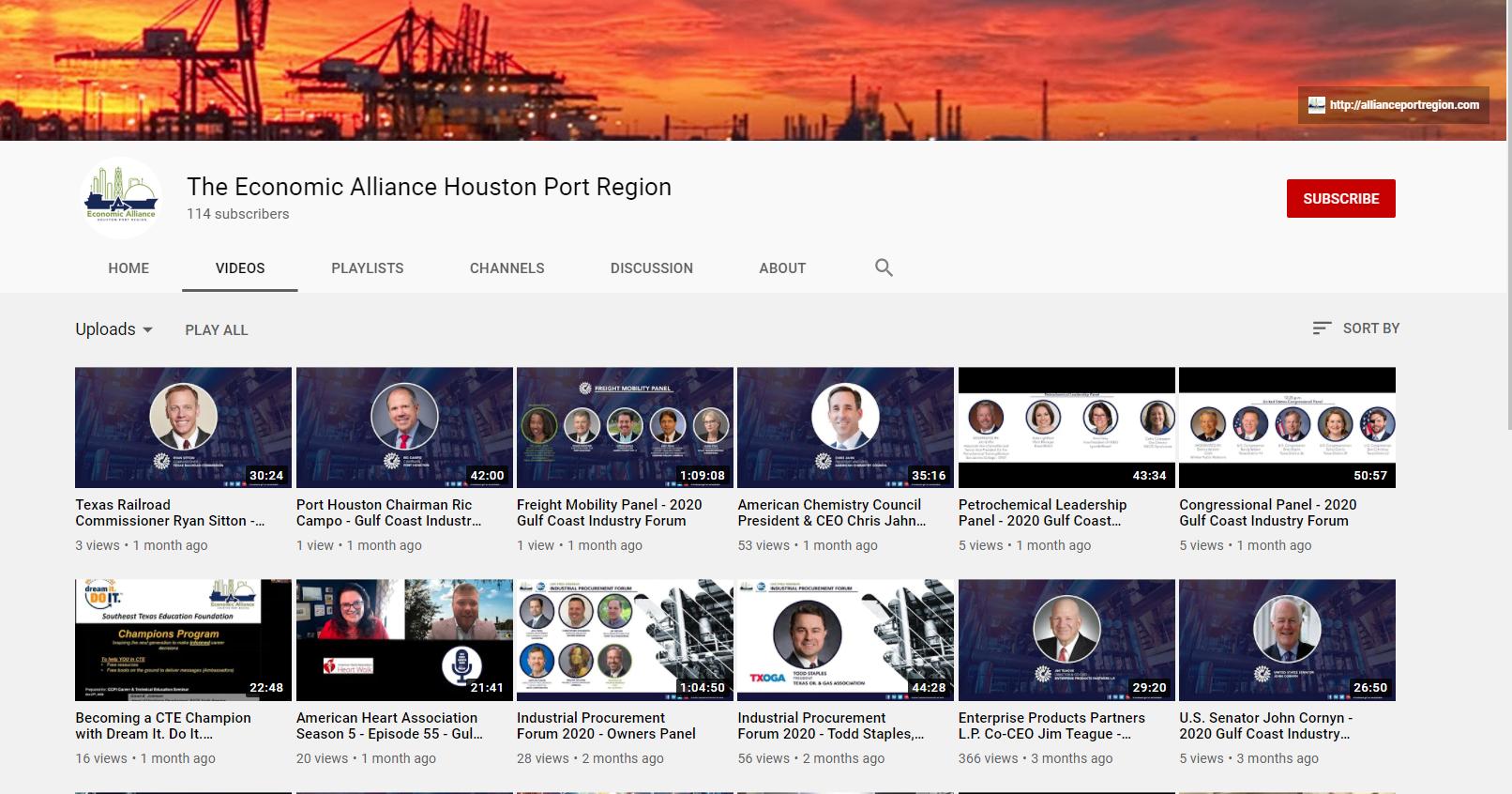Click title 'Texas Railroad Commissioner Ryan Sitton'

click(x=170, y=512)
